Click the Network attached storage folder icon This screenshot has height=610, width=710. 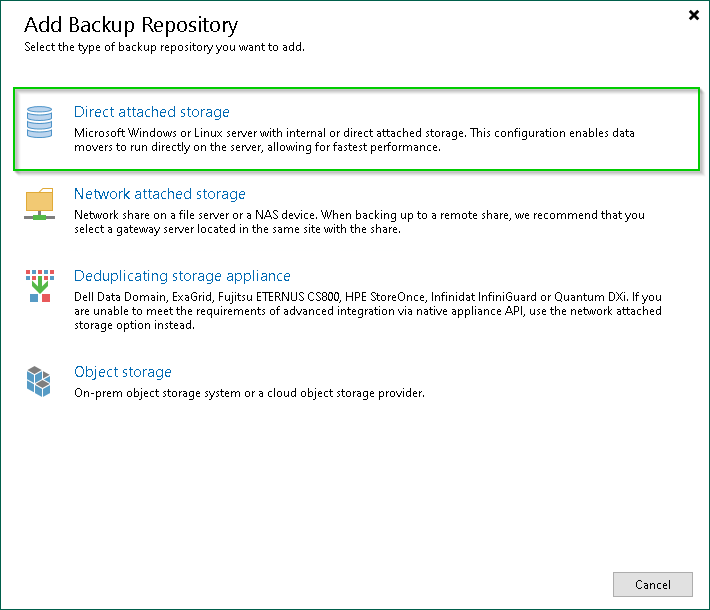[40, 203]
